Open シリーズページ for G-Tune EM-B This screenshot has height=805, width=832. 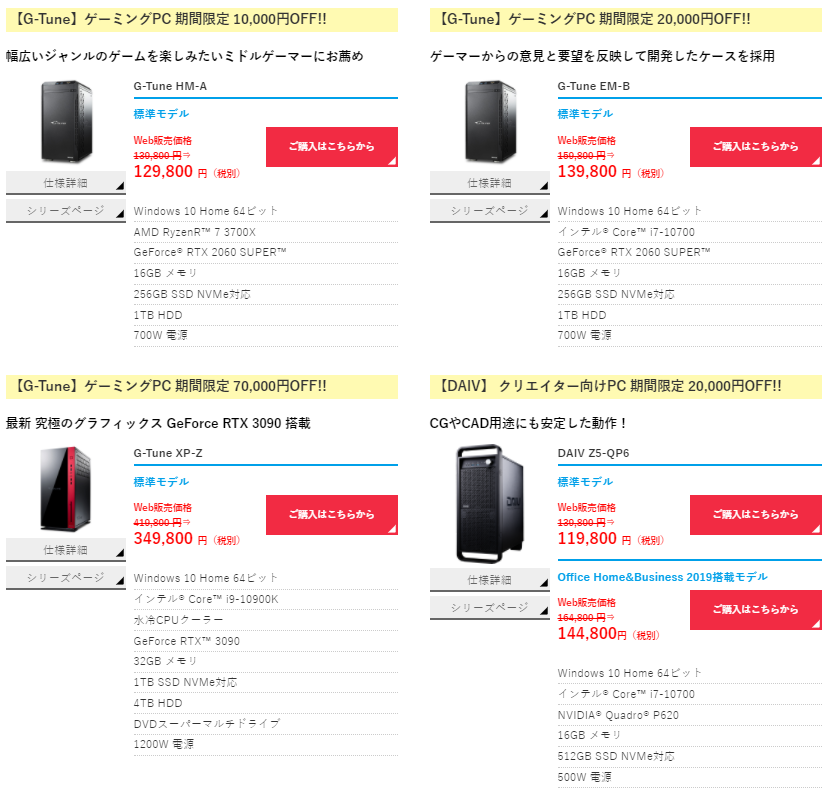[x=490, y=211]
